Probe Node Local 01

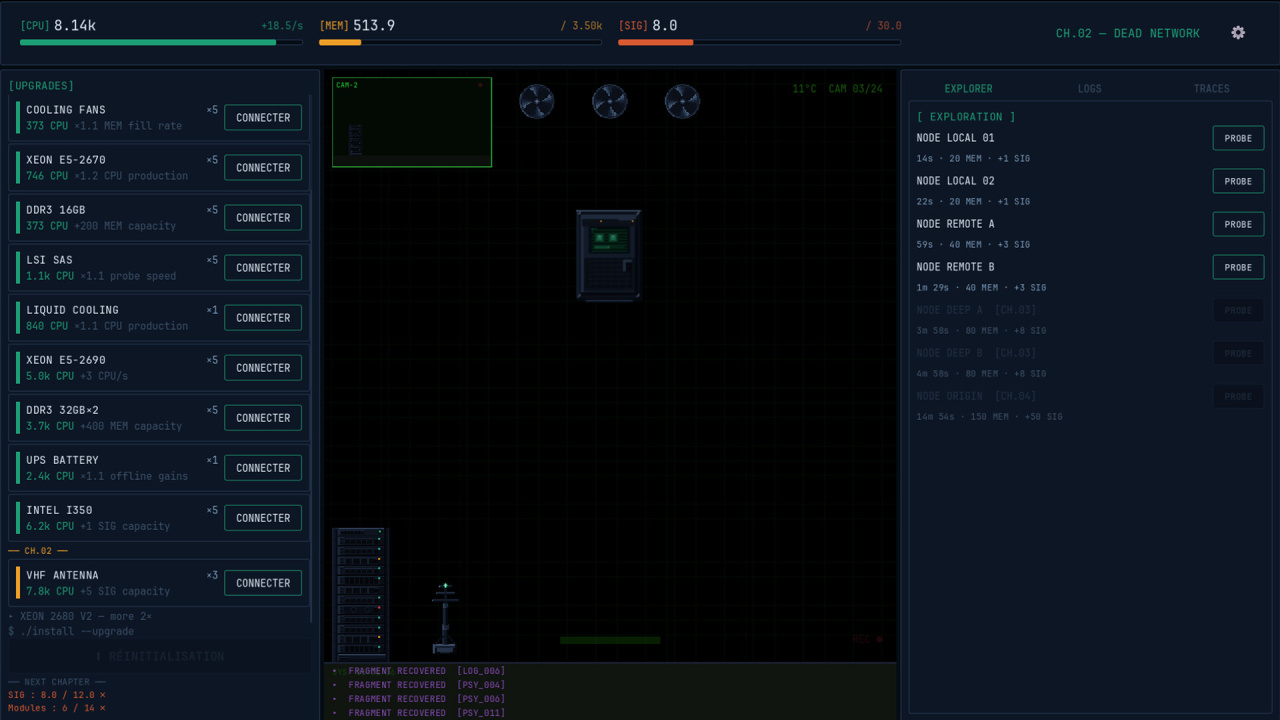tap(1238, 138)
